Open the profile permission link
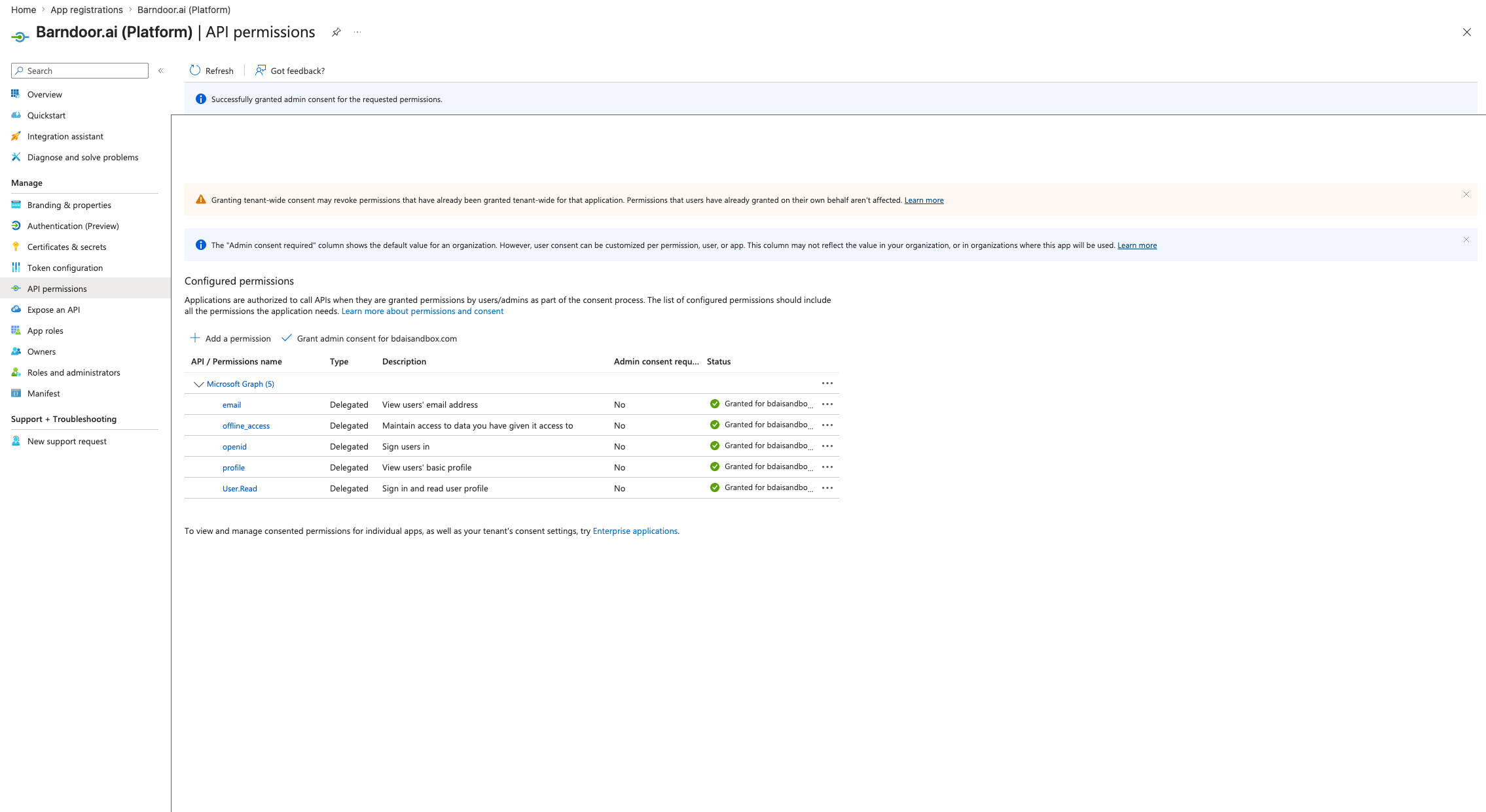The height and width of the screenshot is (812, 1486). coord(234,468)
